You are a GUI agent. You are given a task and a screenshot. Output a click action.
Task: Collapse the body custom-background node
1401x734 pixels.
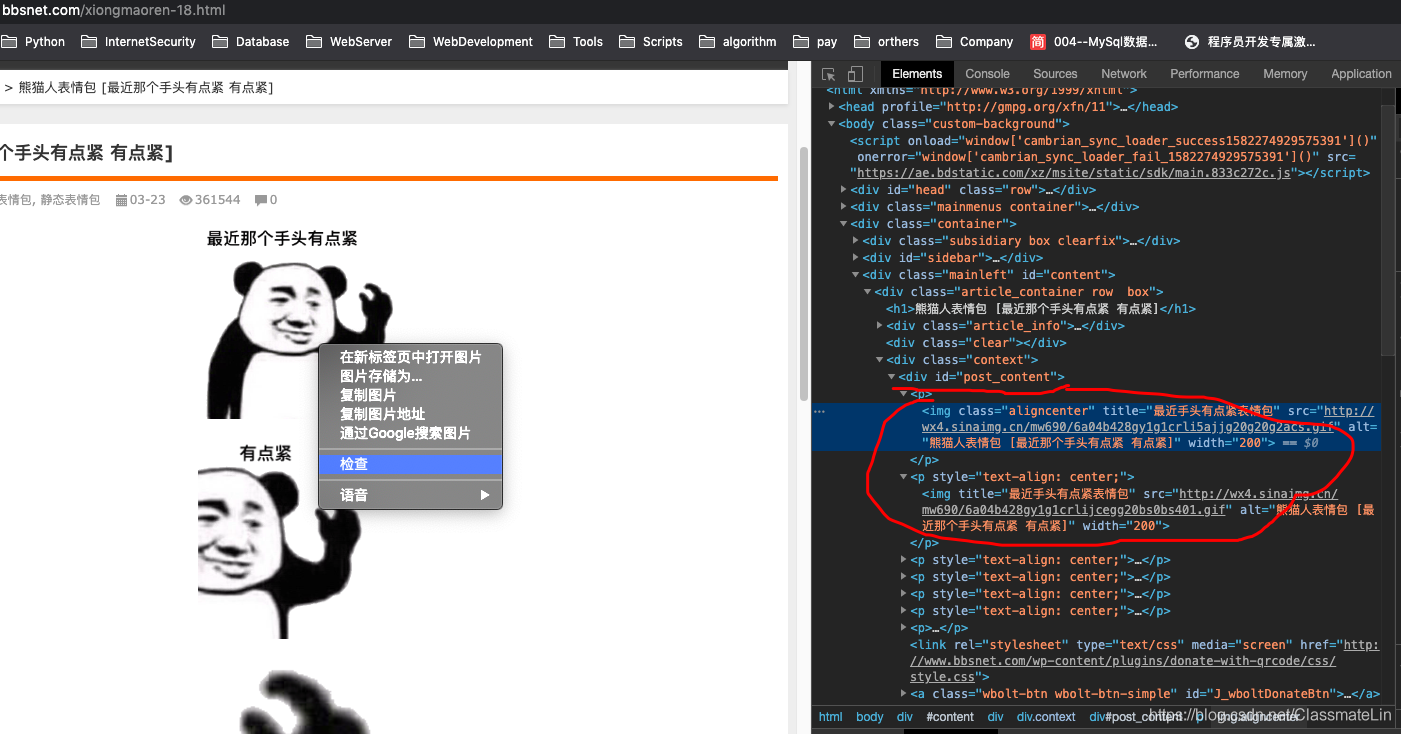click(x=832, y=124)
